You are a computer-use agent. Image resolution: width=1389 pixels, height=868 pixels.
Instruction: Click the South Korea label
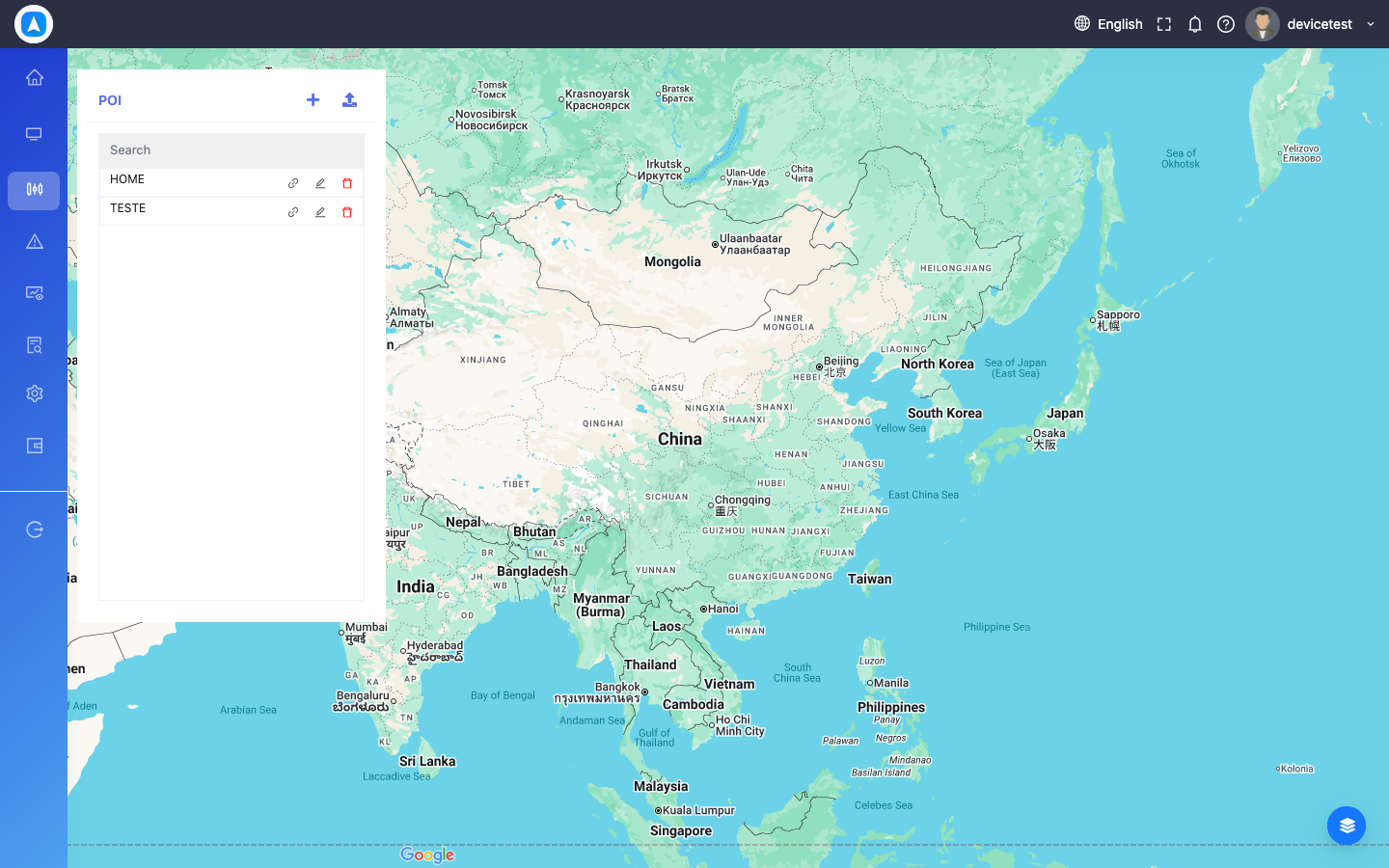[x=944, y=413]
